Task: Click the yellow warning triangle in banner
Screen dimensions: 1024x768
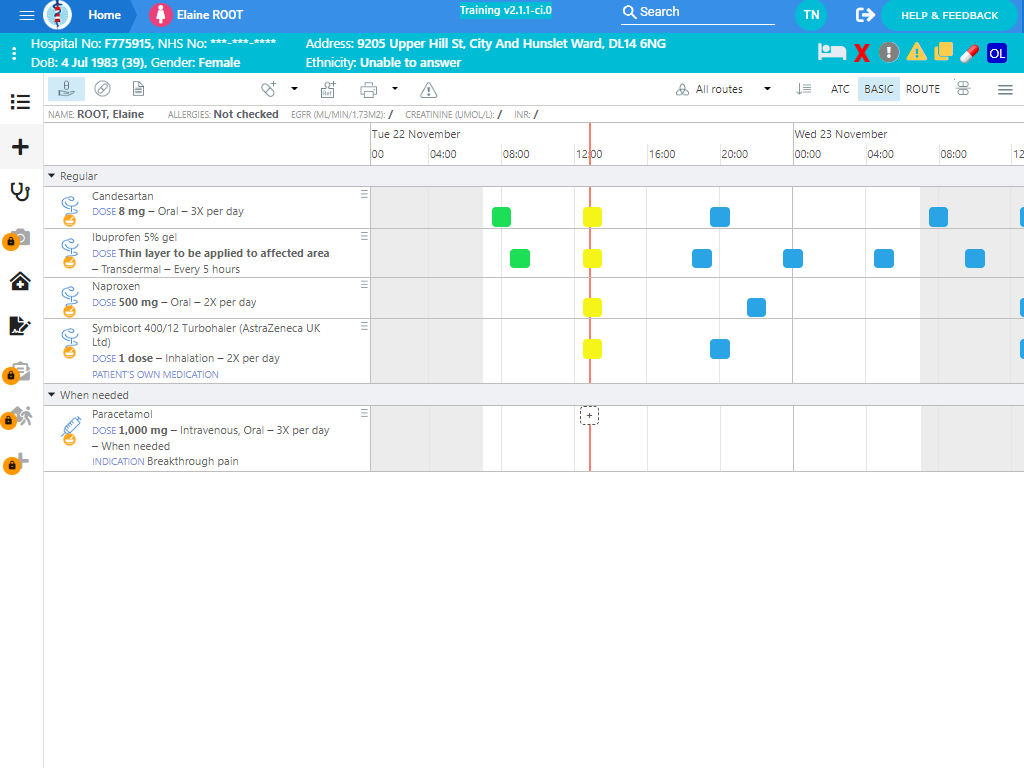Action: point(916,52)
